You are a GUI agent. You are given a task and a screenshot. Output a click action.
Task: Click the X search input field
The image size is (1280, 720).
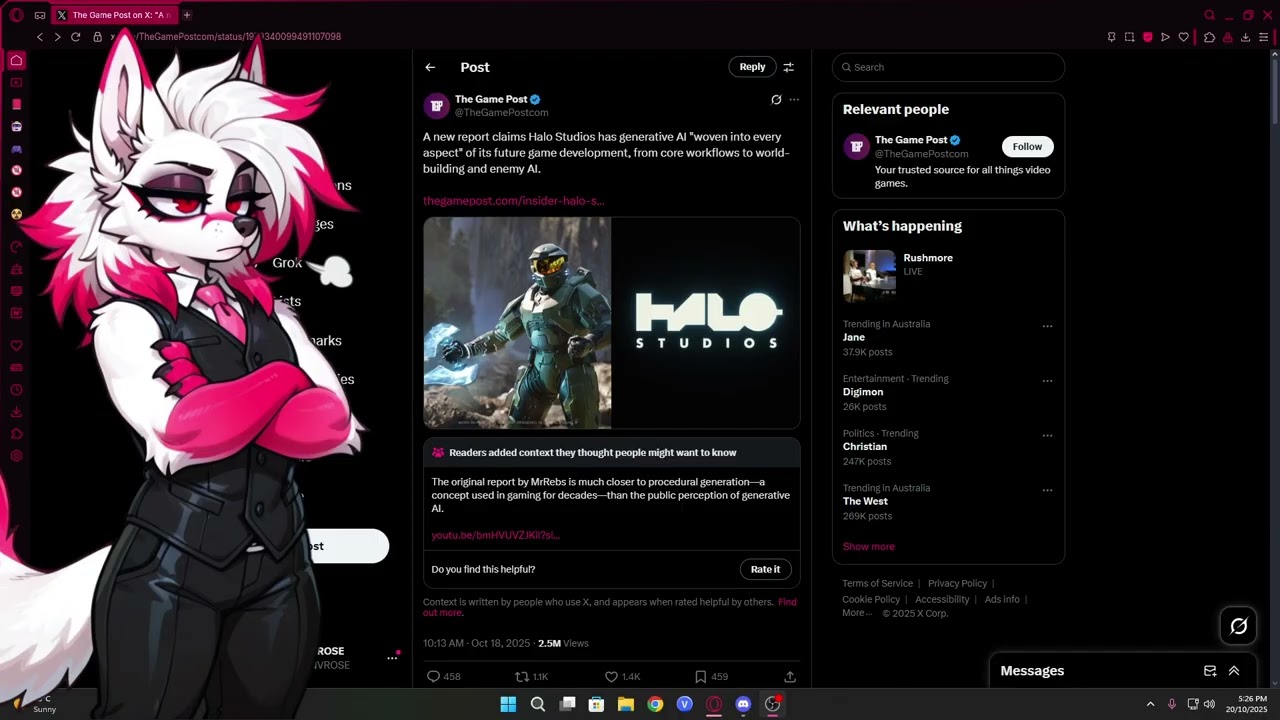point(948,67)
